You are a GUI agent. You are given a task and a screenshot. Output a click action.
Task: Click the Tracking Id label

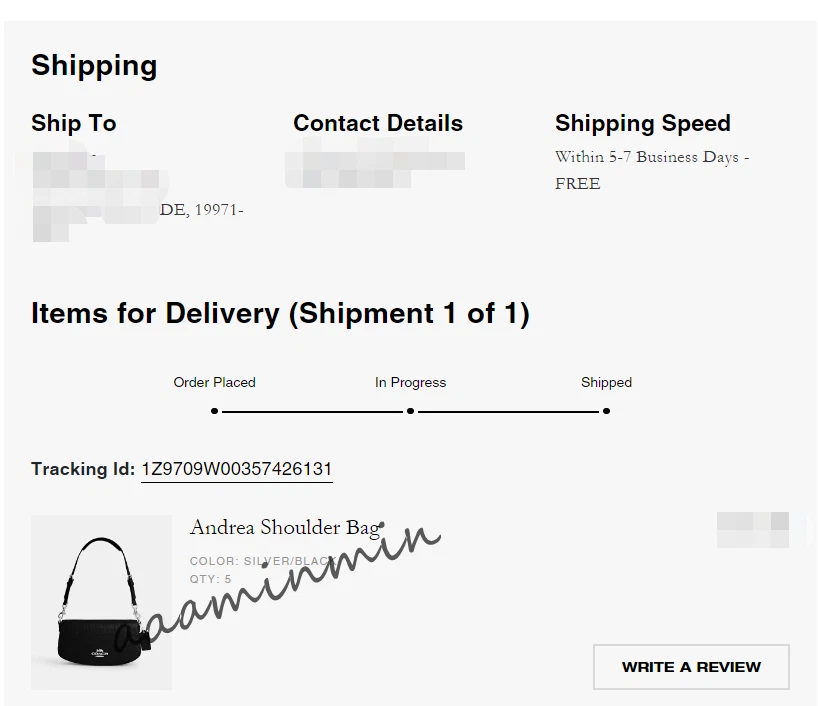(x=82, y=469)
